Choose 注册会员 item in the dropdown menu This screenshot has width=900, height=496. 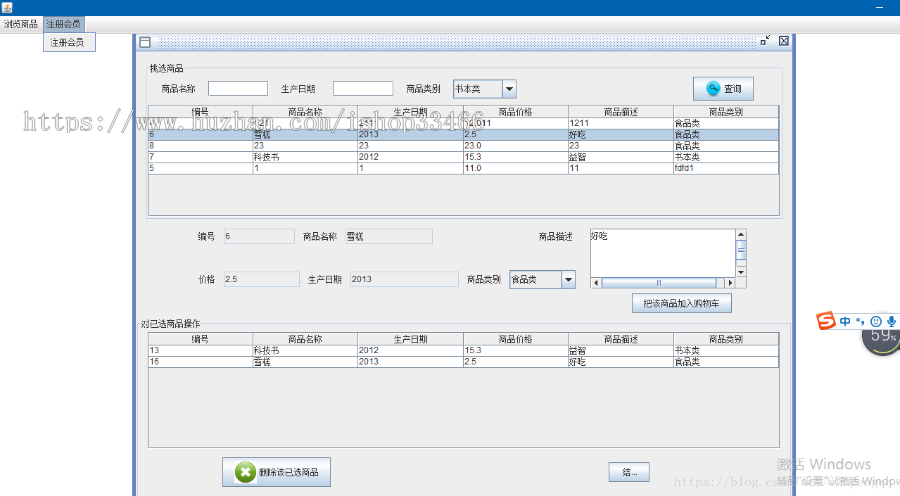69,42
